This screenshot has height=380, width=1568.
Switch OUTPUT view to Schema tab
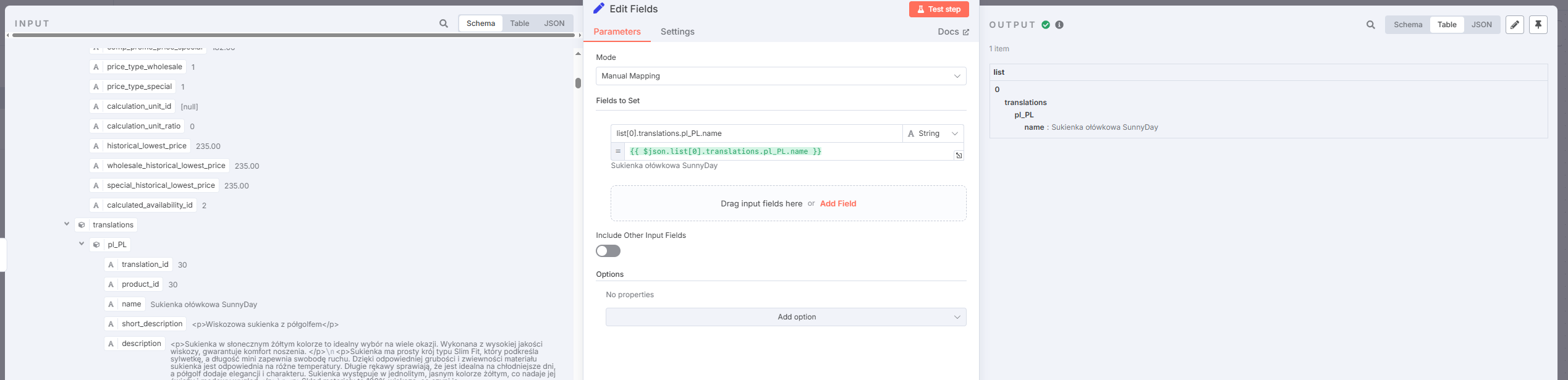coord(1408,25)
